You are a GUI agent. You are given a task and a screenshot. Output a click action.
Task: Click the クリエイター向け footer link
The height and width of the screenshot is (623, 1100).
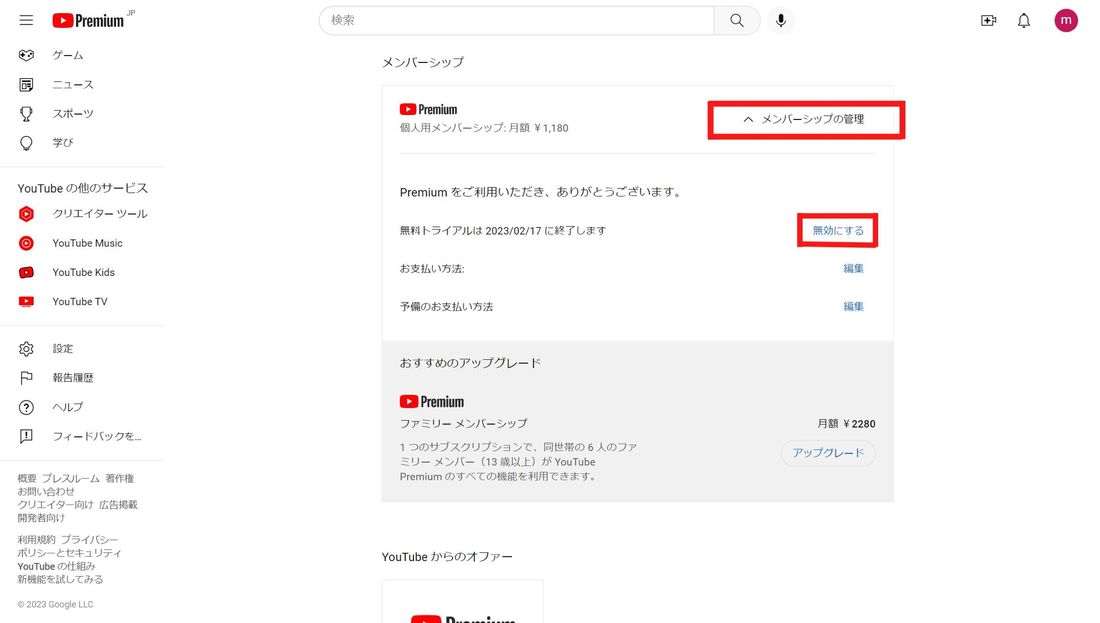pos(55,504)
